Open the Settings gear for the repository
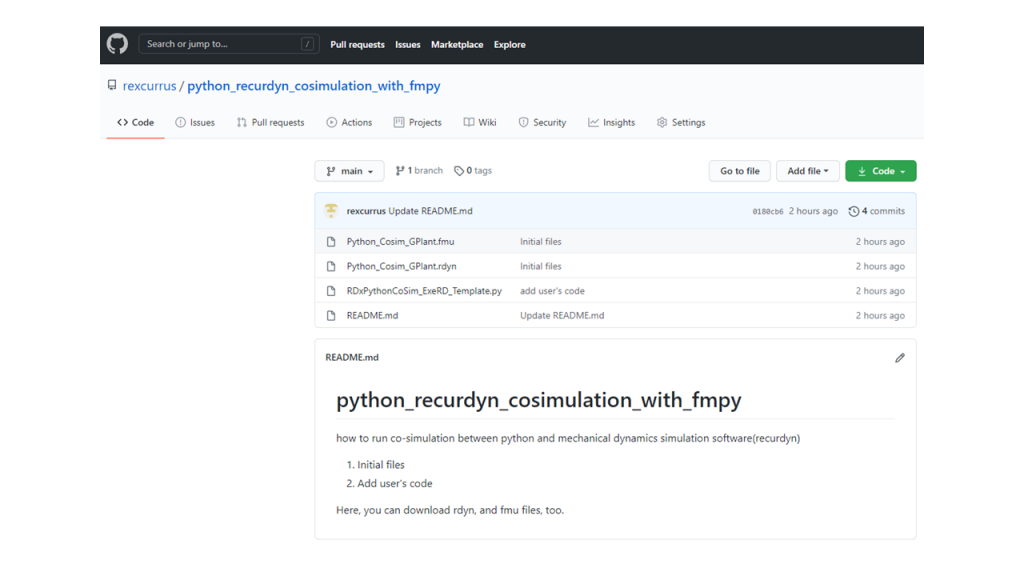The width and height of the screenshot is (1024, 576). [x=681, y=122]
